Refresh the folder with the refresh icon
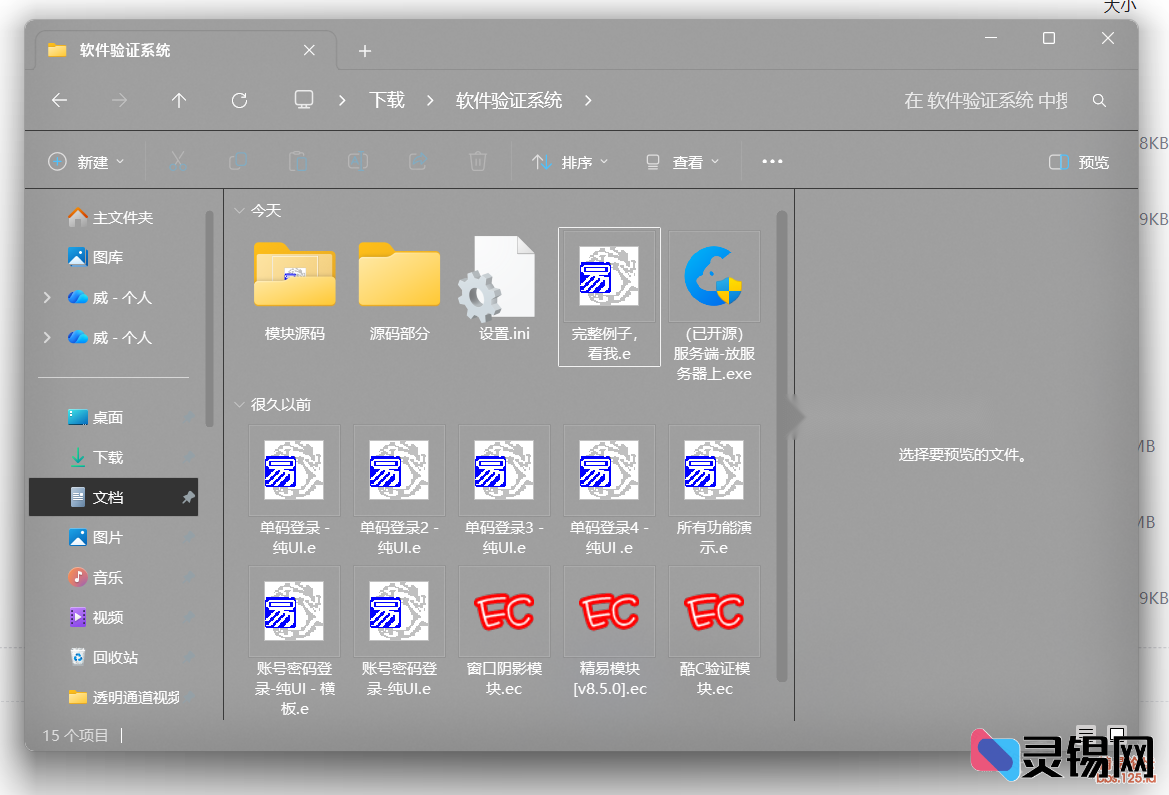Viewport: 1169px width, 795px height. tap(239, 100)
